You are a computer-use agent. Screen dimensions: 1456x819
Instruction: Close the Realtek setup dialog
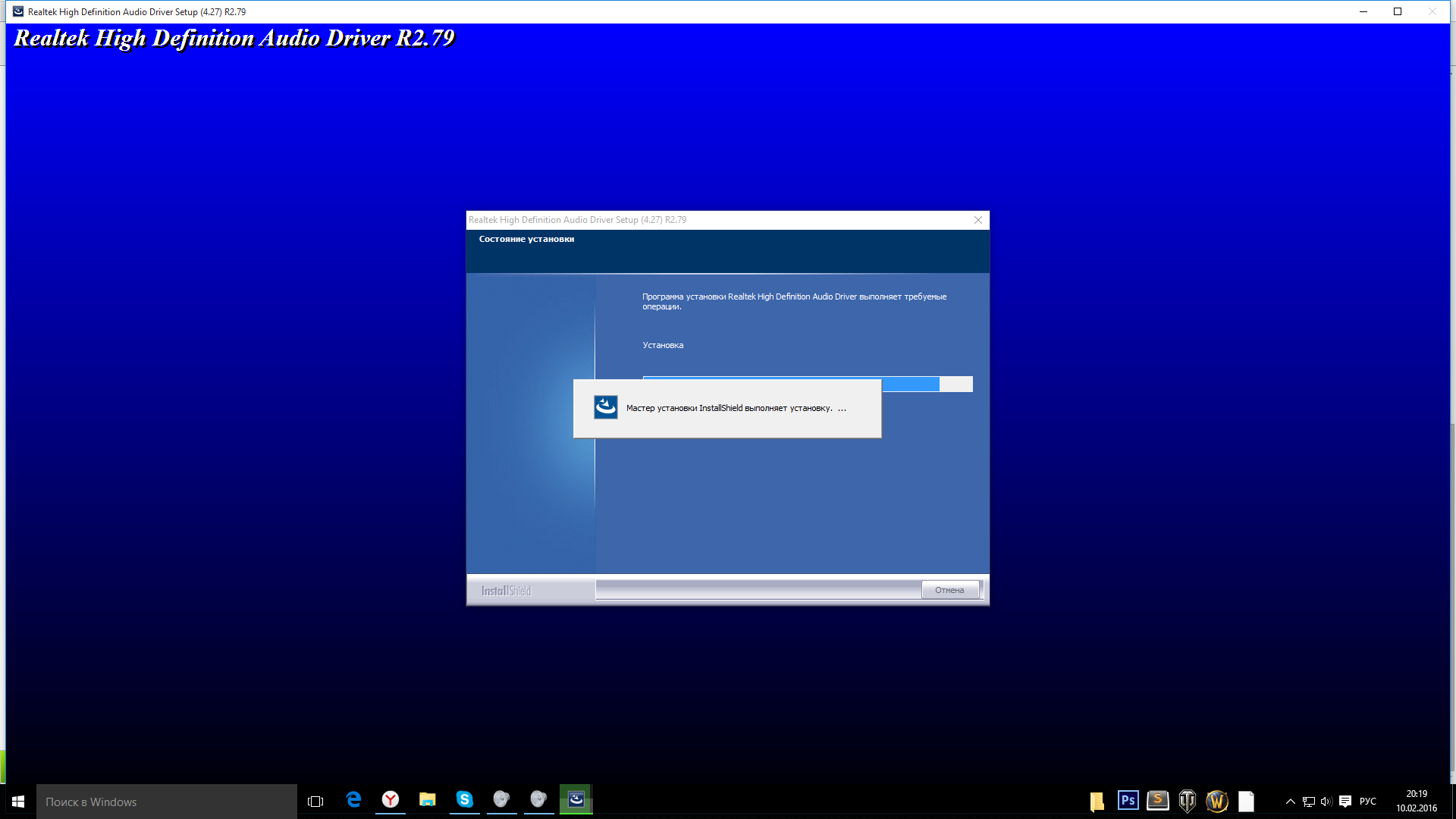pos(978,220)
